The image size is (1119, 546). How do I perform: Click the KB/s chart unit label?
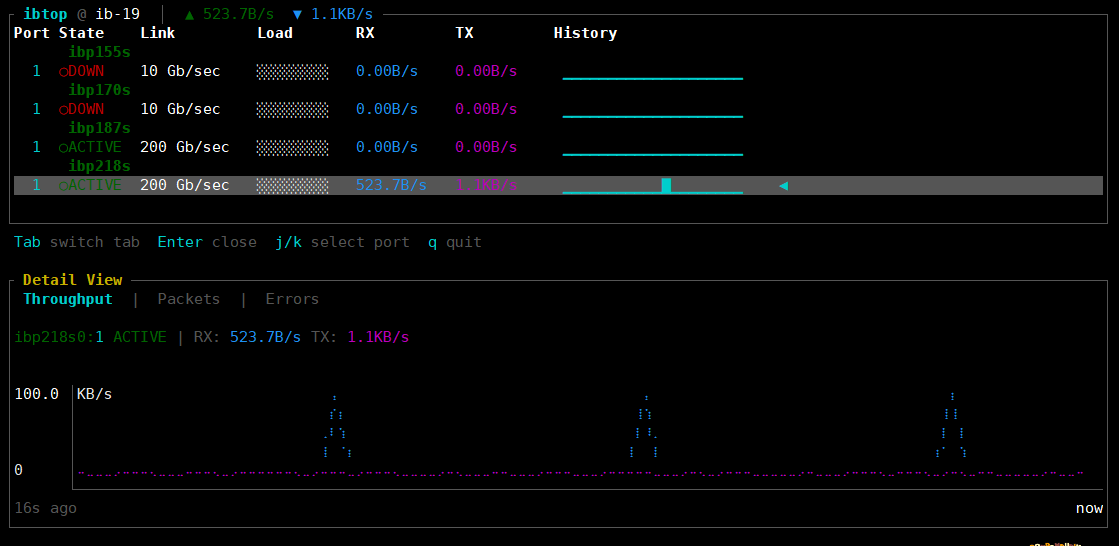[95, 394]
